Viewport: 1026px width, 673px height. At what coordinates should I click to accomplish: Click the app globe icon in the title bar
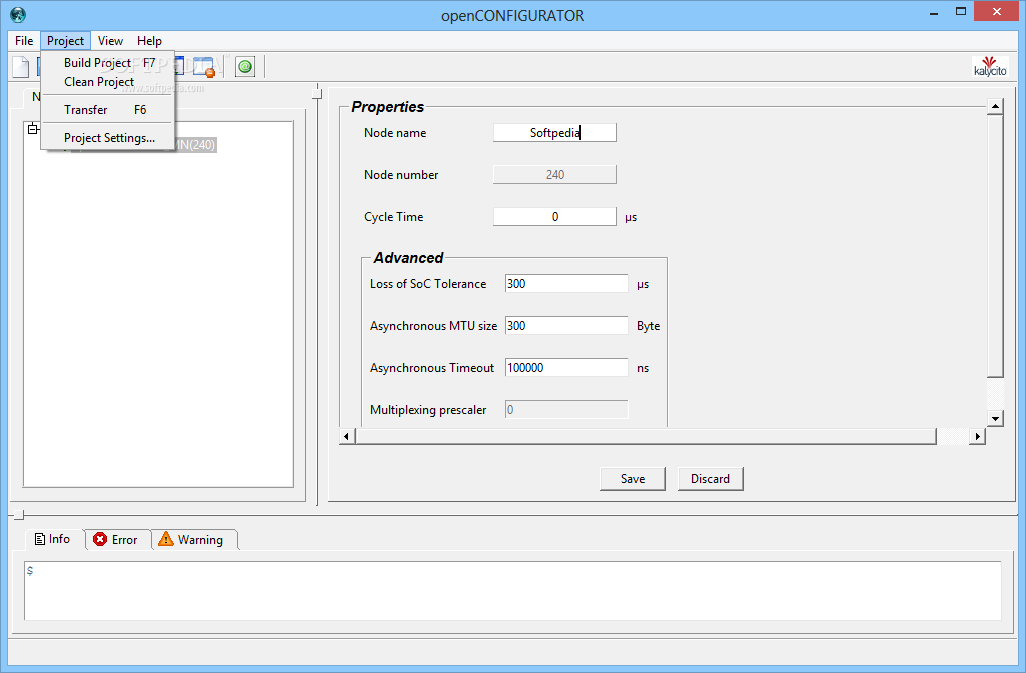18,14
